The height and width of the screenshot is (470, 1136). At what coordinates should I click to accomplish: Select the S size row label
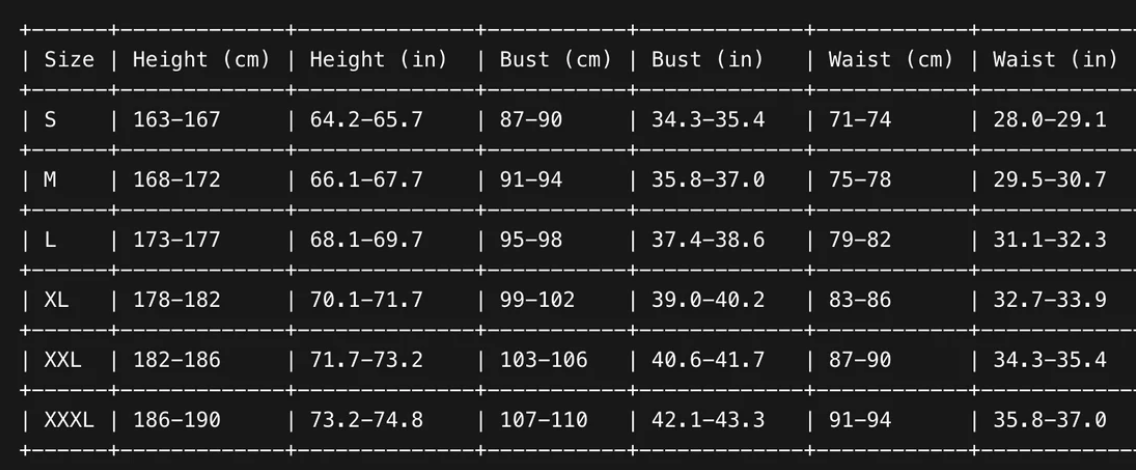[x=51, y=120]
